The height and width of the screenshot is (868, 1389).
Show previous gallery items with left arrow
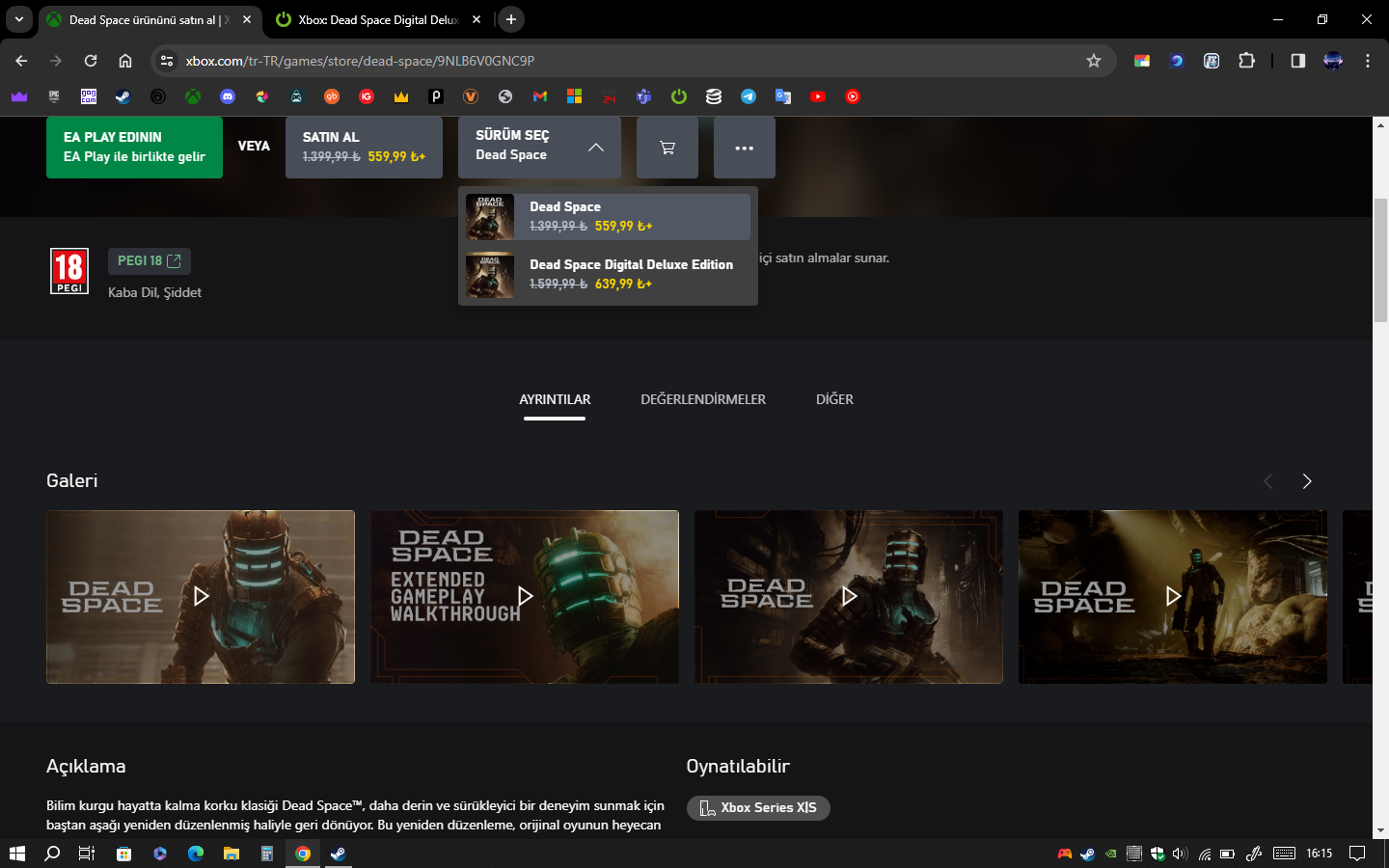(x=1268, y=481)
